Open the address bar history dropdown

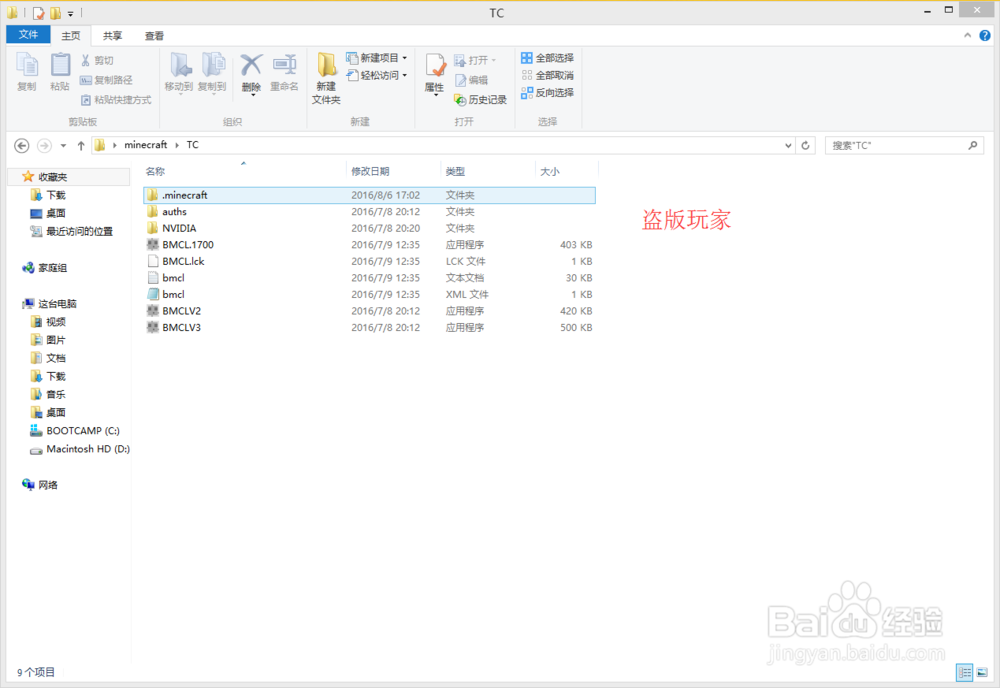tap(788, 144)
